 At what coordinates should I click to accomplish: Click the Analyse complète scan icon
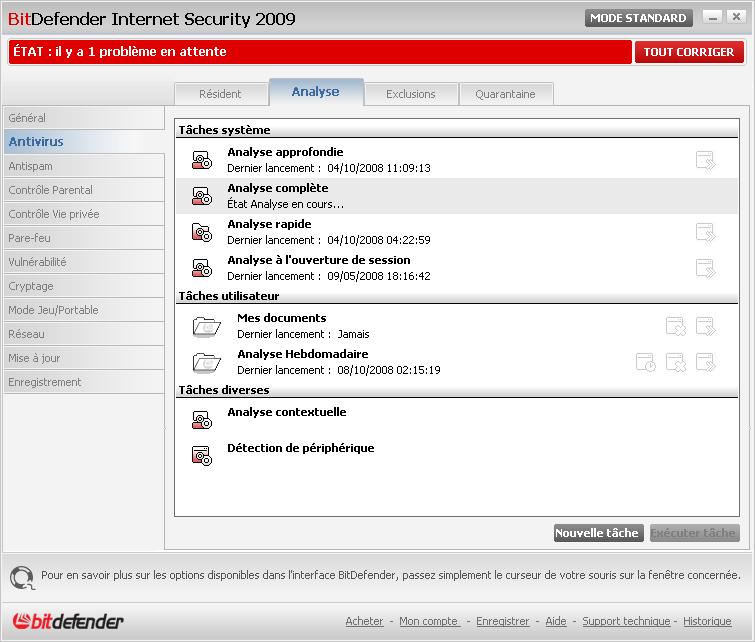click(x=202, y=196)
